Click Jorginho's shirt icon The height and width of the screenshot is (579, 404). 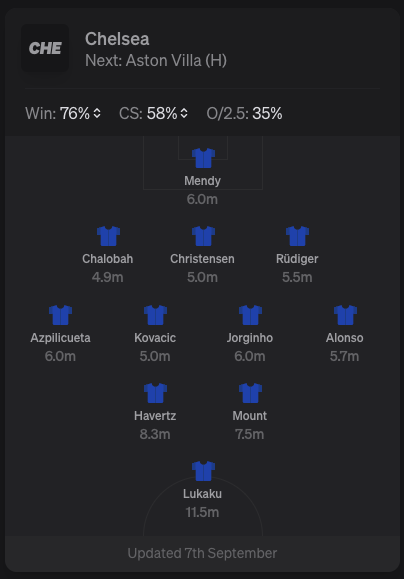(250, 315)
